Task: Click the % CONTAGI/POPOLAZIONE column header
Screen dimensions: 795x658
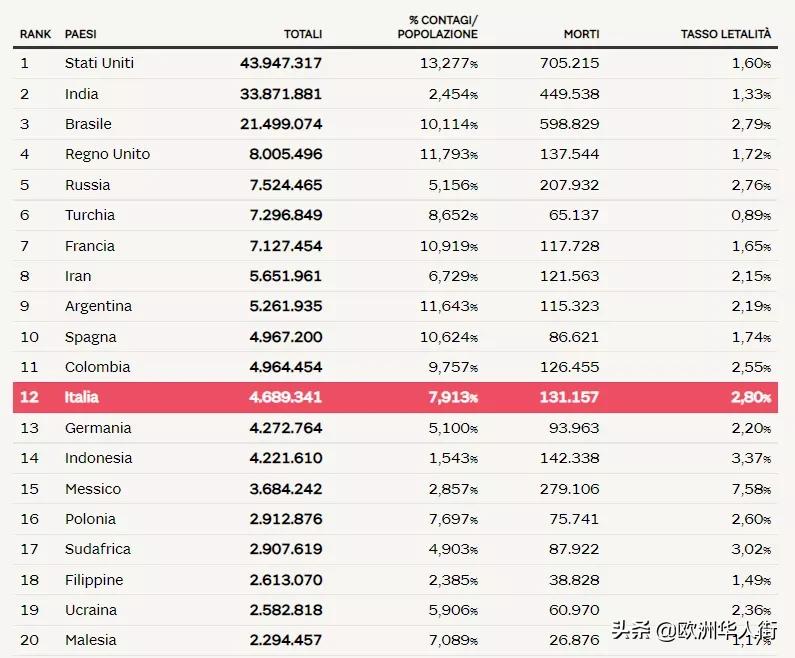Action: point(437,27)
